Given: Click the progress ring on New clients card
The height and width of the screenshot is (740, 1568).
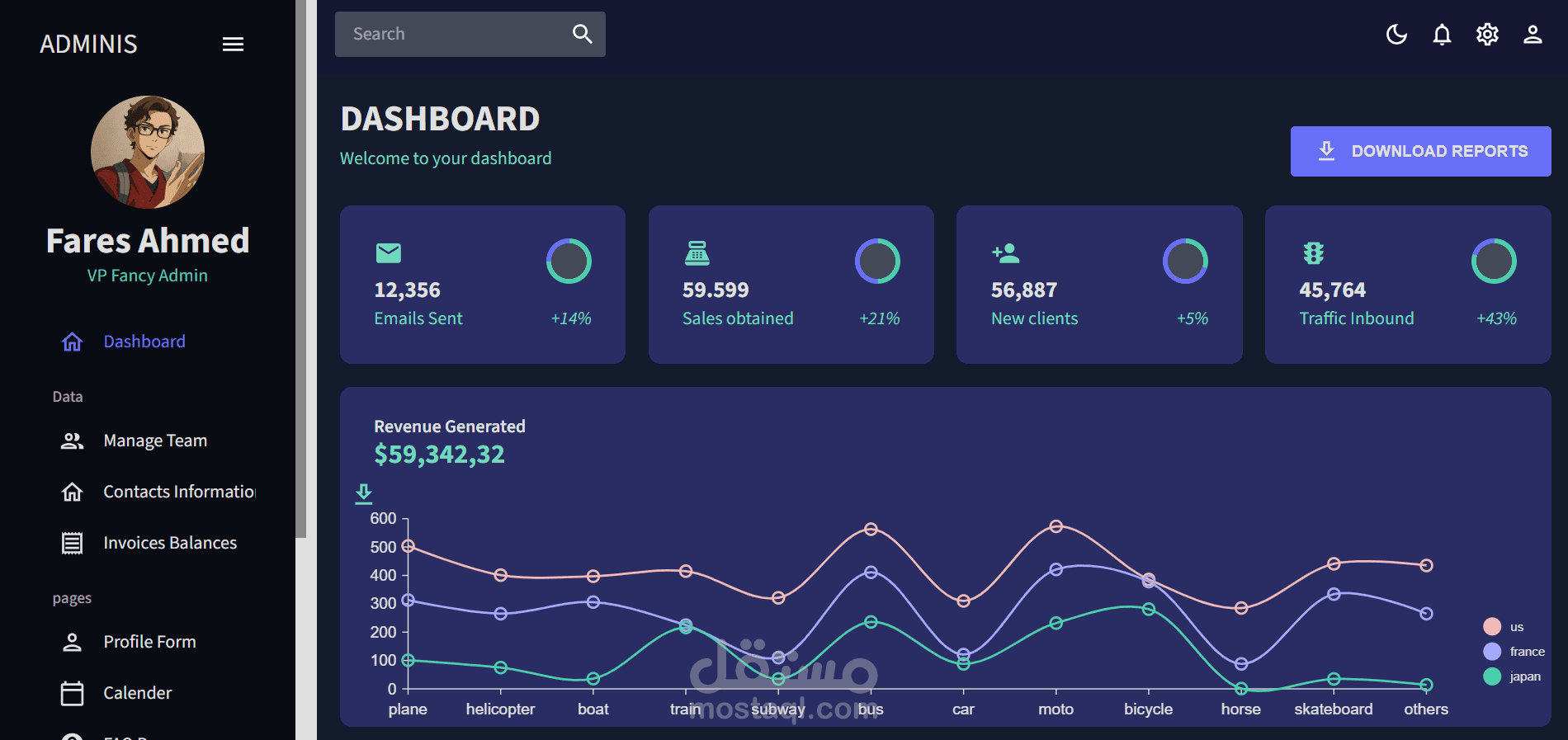Looking at the screenshot, I should (1185, 262).
